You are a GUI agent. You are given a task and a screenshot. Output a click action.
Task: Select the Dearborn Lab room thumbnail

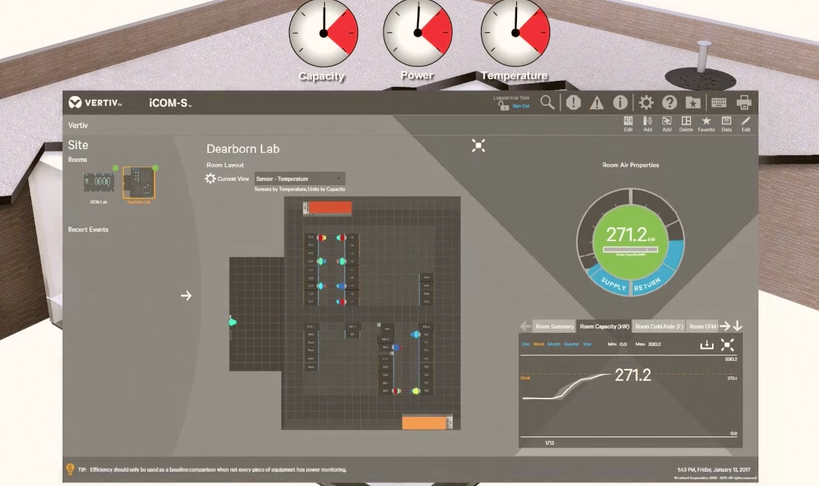click(x=139, y=184)
